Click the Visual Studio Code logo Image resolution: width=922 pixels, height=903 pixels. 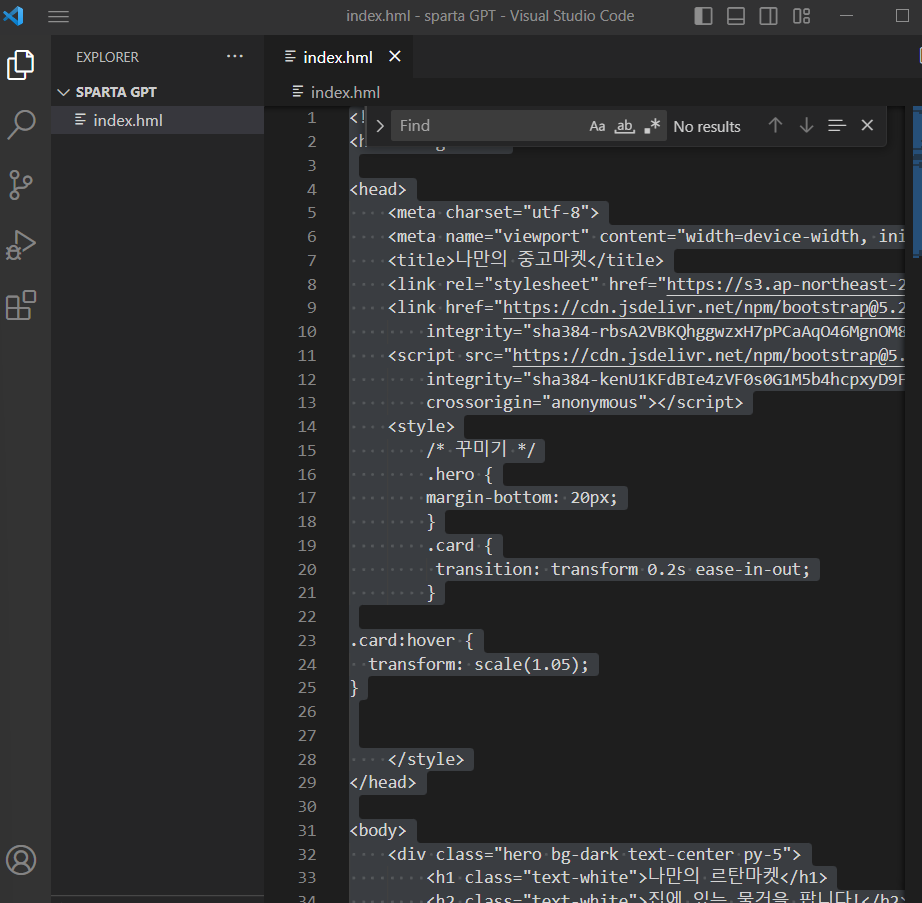point(14,16)
